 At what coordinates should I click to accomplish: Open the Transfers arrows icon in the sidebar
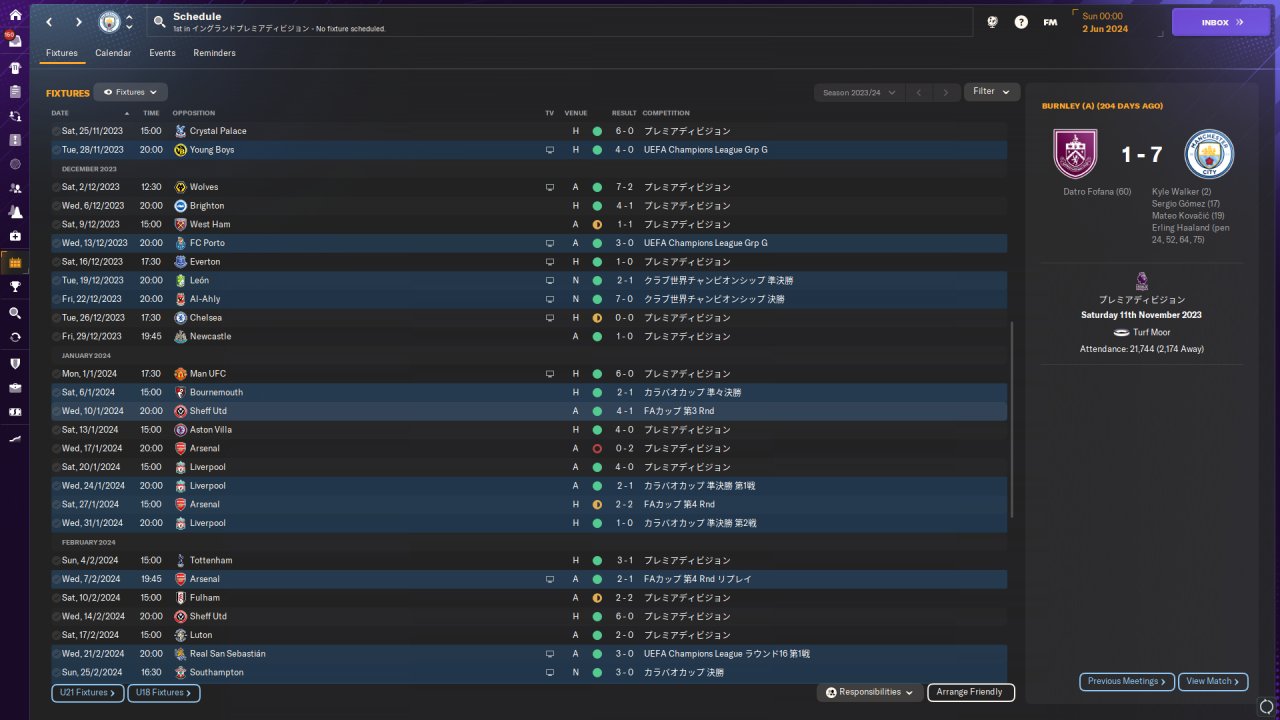(14, 337)
